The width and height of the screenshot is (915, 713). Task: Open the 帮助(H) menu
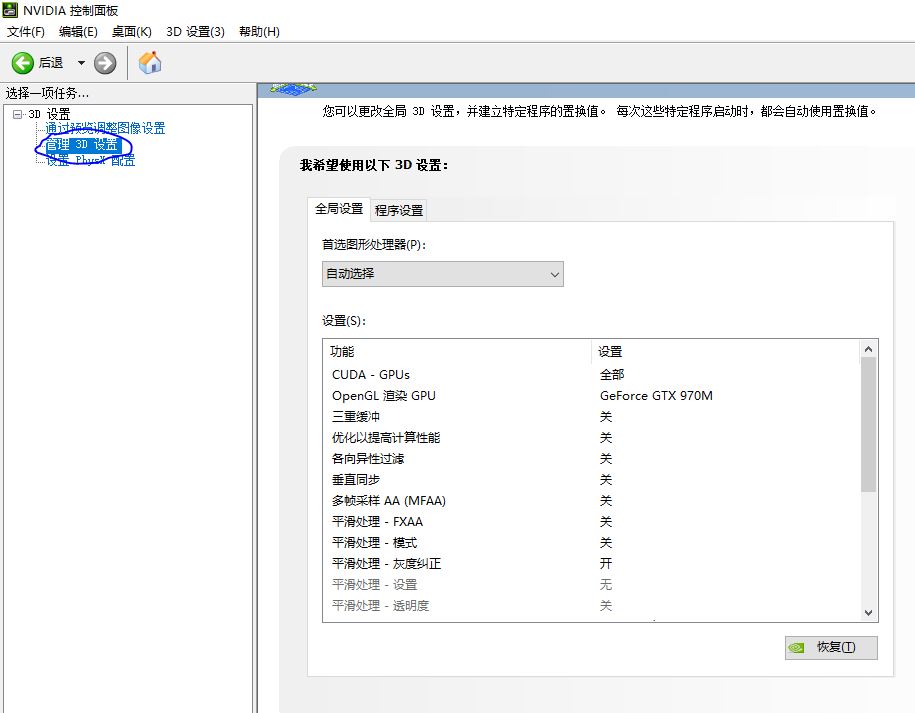pos(258,31)
